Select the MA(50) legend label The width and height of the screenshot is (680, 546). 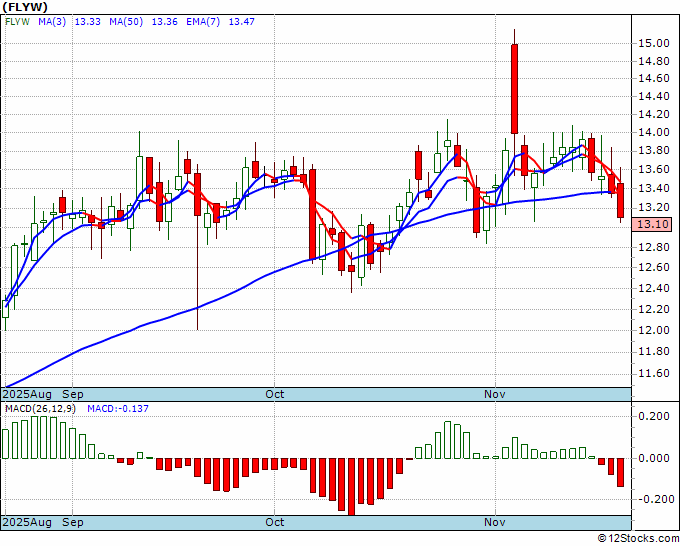pyautogui.click(x=126, y=22)
